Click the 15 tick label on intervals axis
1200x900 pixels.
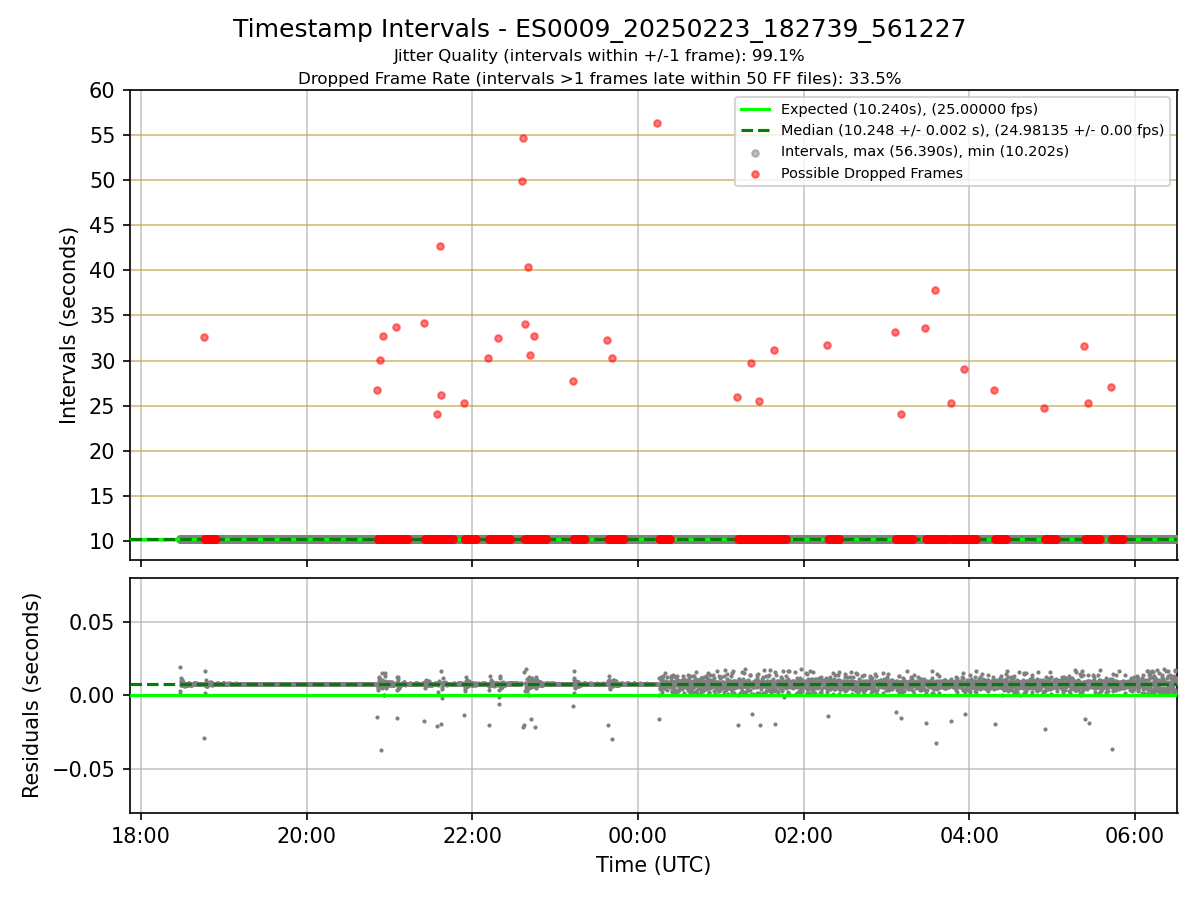pyautogui.click(x=104, y=496)
